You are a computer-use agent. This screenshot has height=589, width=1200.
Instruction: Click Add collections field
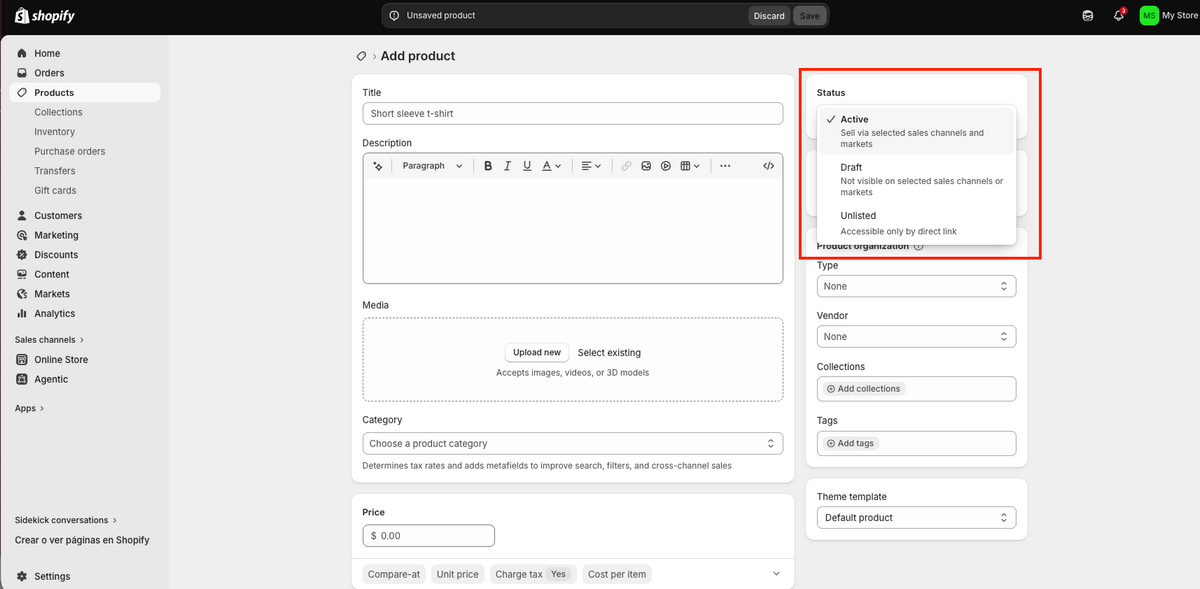[x=916, y=388]
